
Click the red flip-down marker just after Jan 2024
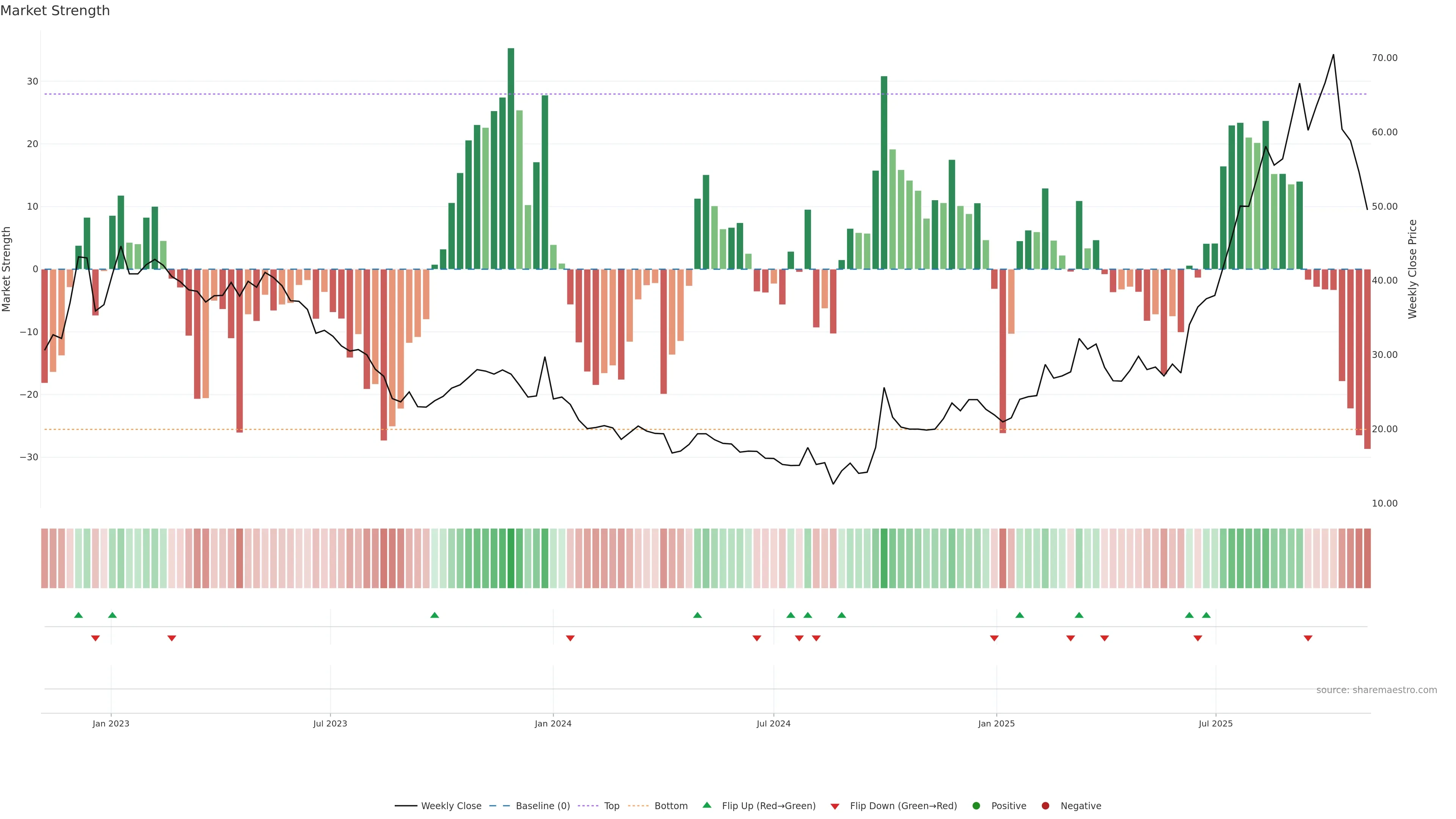tap(570, 638)
